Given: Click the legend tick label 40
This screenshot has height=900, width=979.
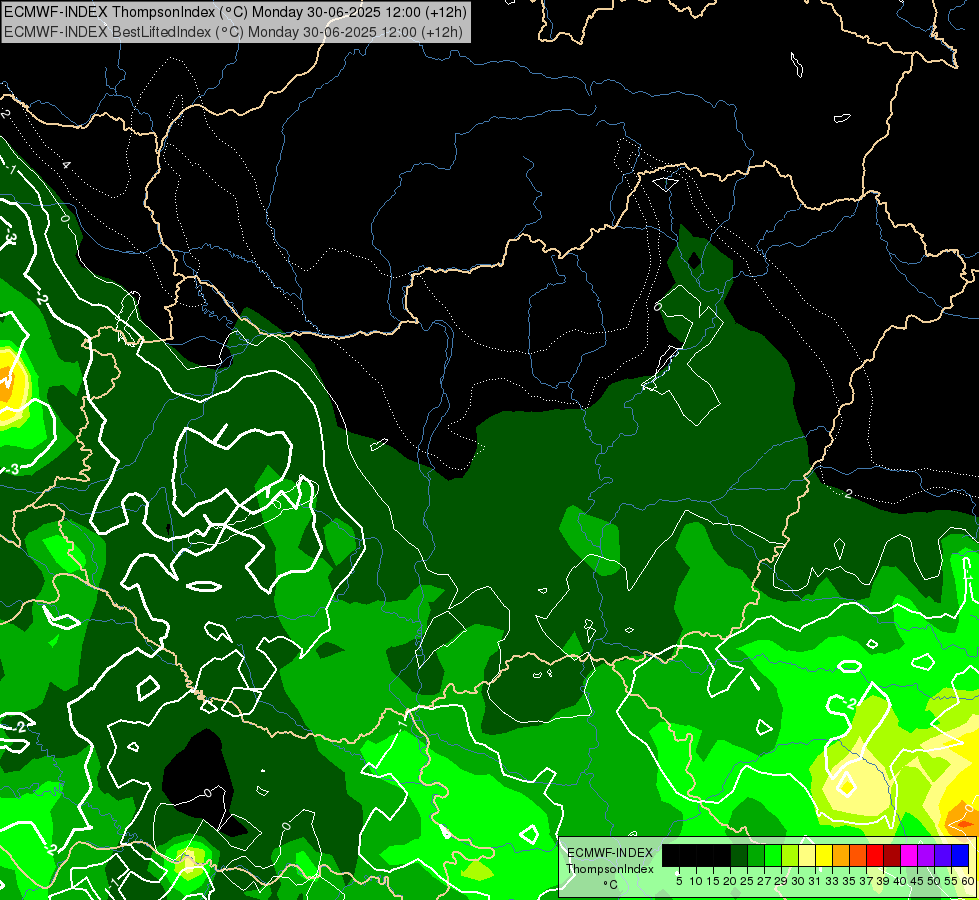Looking at the screenshot, I should pyautogui.click(x=900, y=881).
